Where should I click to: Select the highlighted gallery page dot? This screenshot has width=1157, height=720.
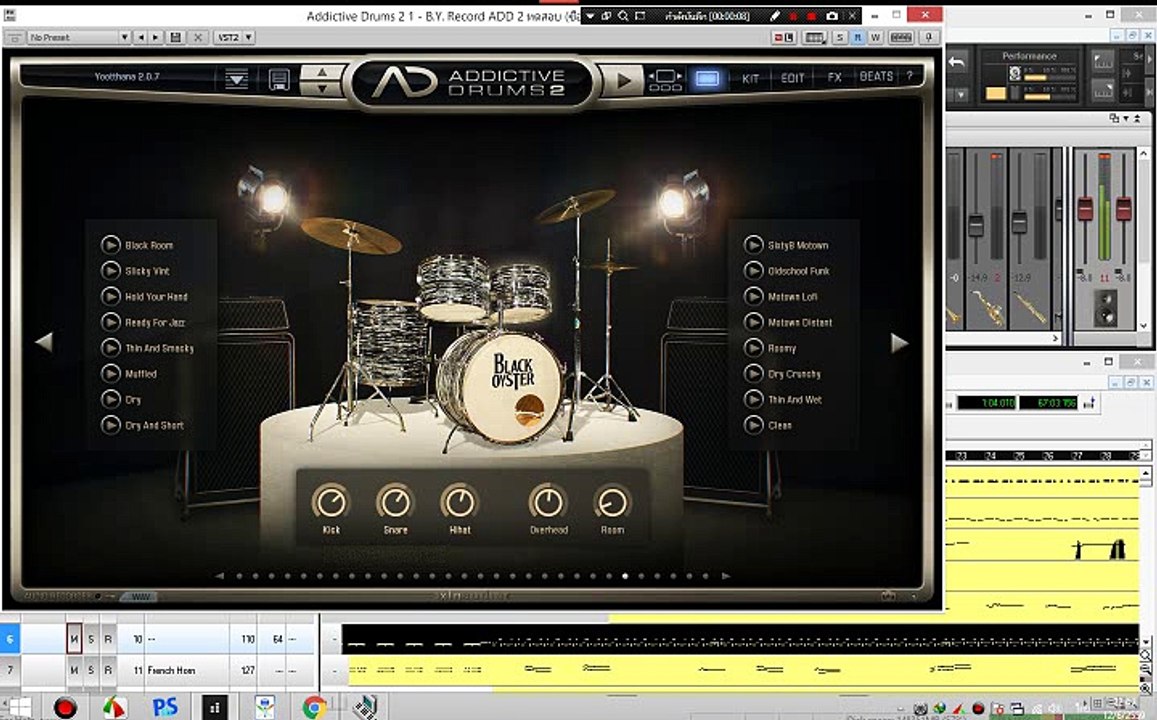(x=625, y=576)
